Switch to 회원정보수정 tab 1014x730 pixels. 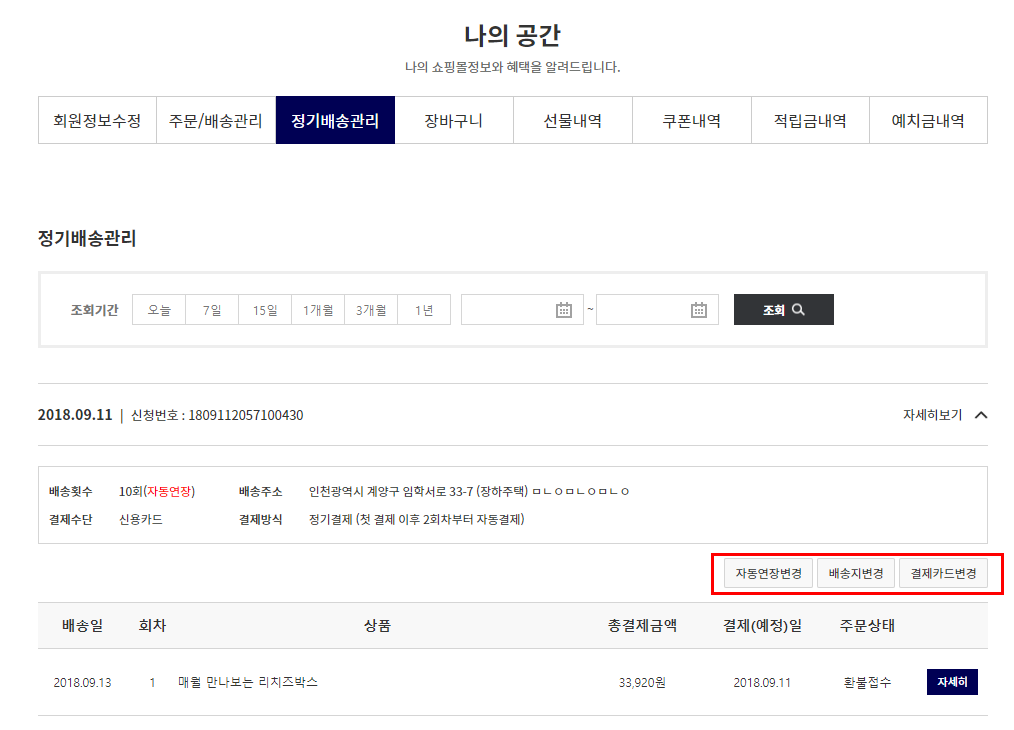pyautogui.click(x=97, y=121)
